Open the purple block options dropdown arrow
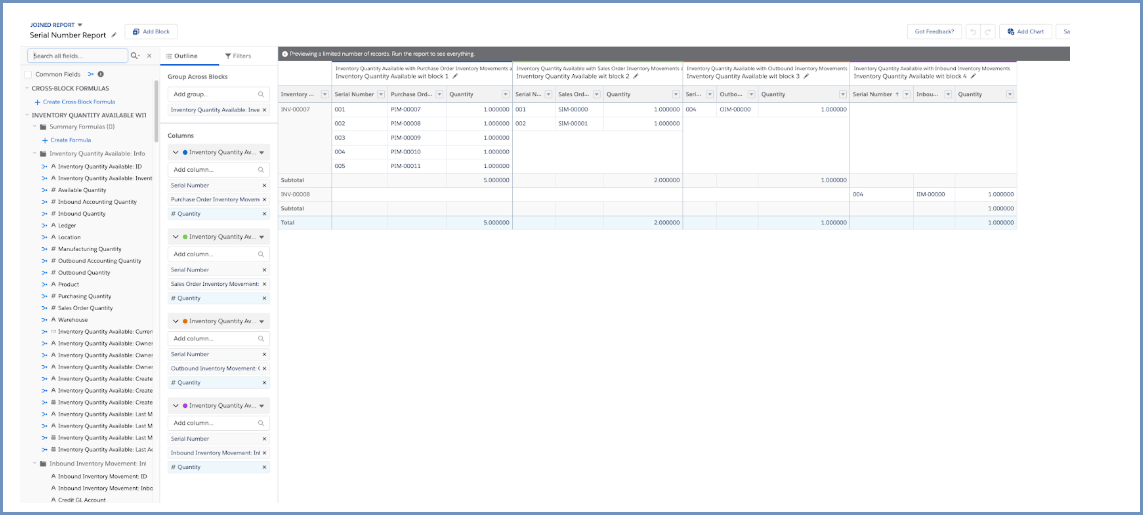Viewport: 1143px width, 515px height. point(262,406)
